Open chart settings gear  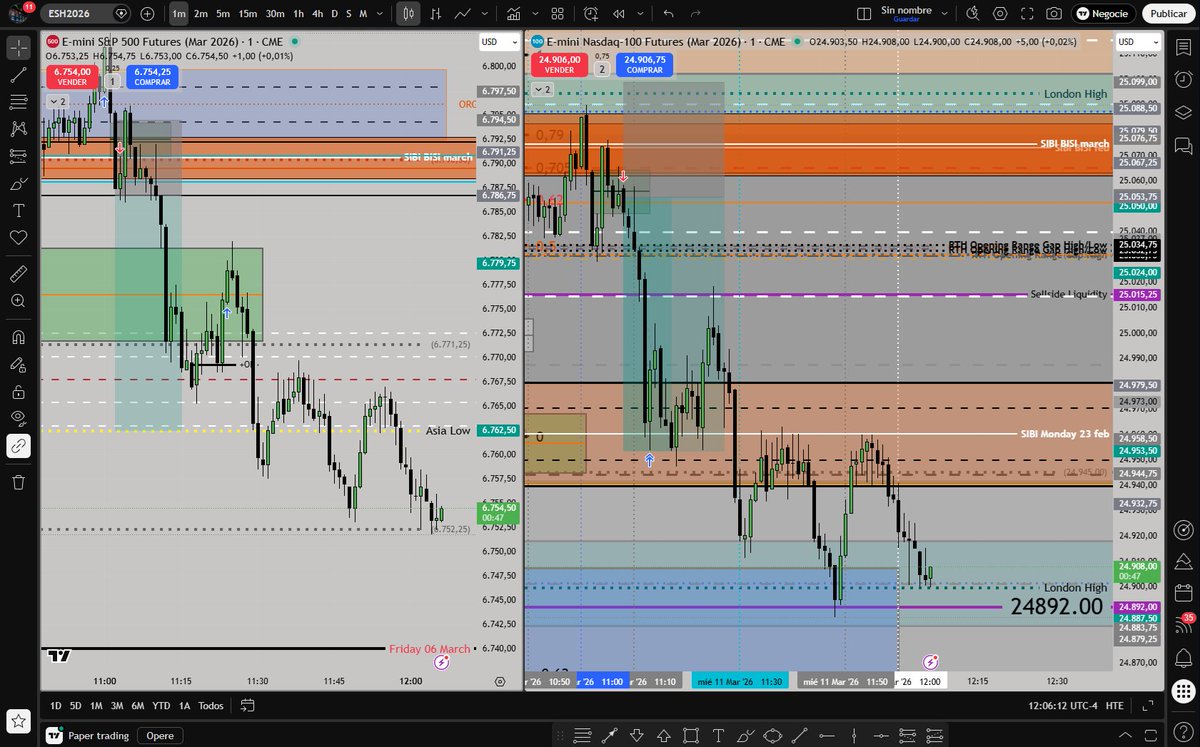point(1000,14)
